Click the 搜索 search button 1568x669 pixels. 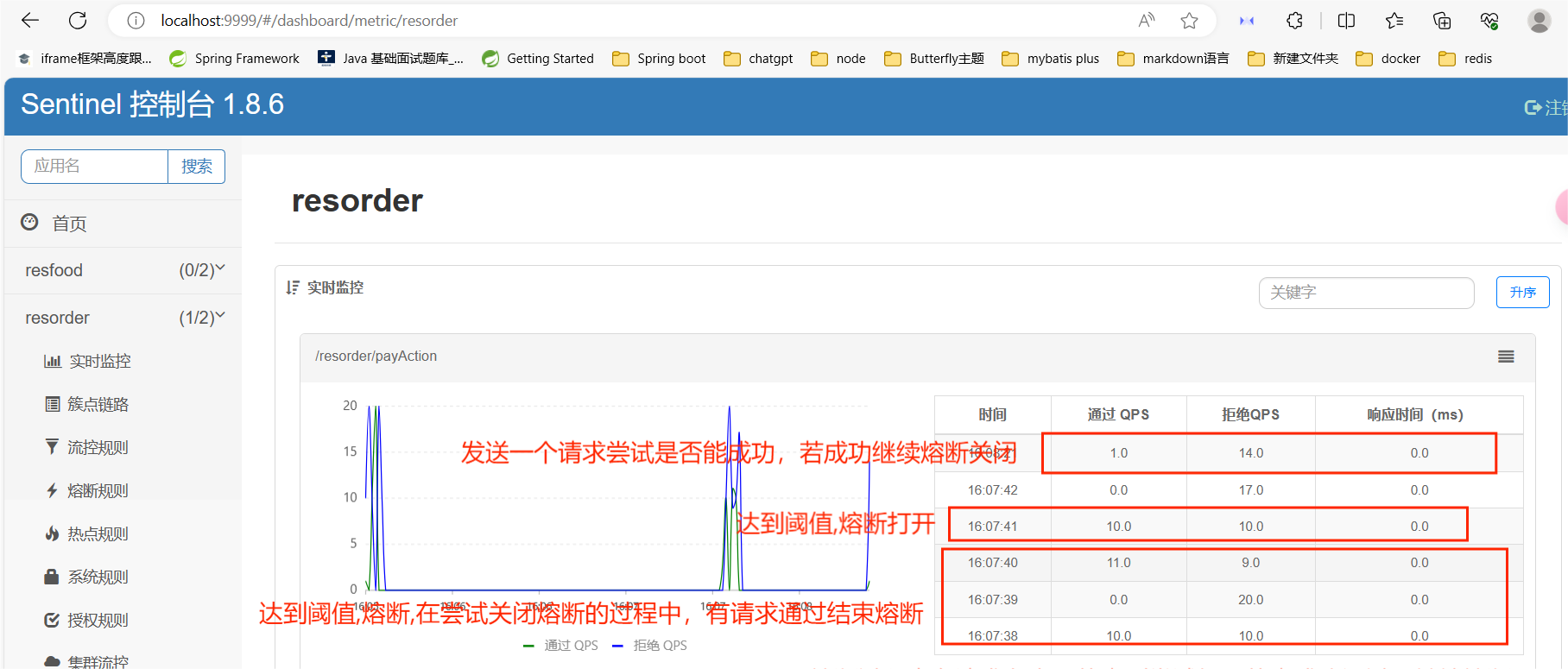(x=196, y=167)
